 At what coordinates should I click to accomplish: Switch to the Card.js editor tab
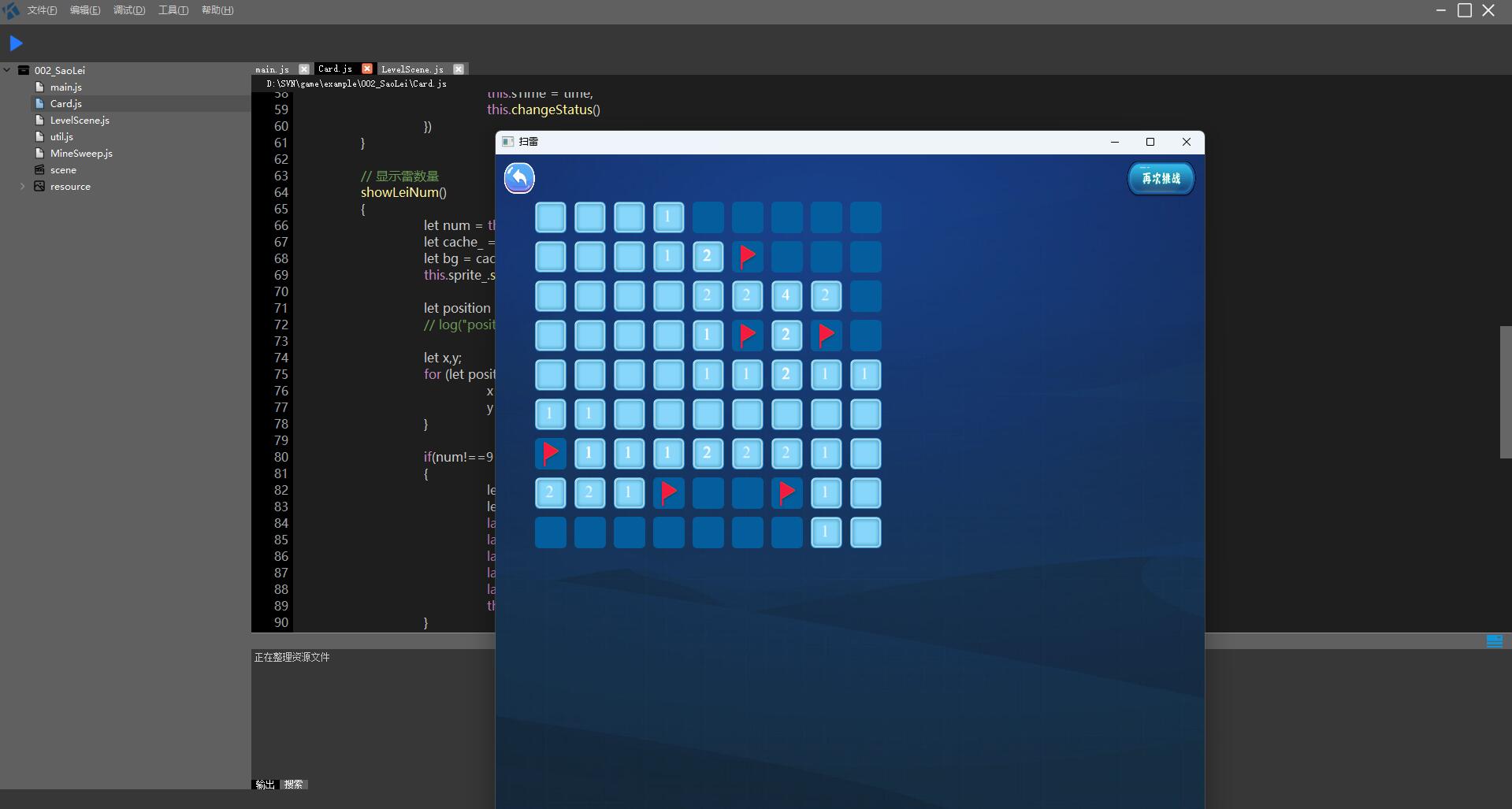[x=335, y=69]
